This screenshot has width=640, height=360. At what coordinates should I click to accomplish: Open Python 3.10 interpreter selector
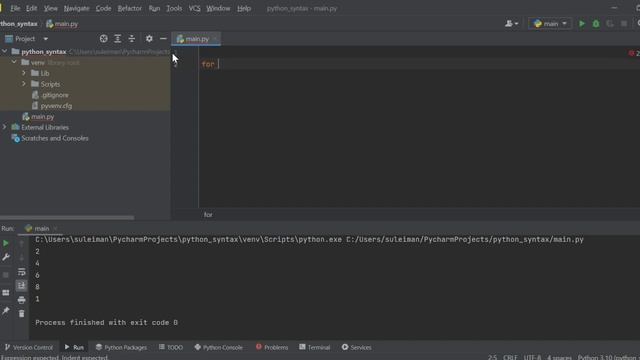[x=608, y=357]
